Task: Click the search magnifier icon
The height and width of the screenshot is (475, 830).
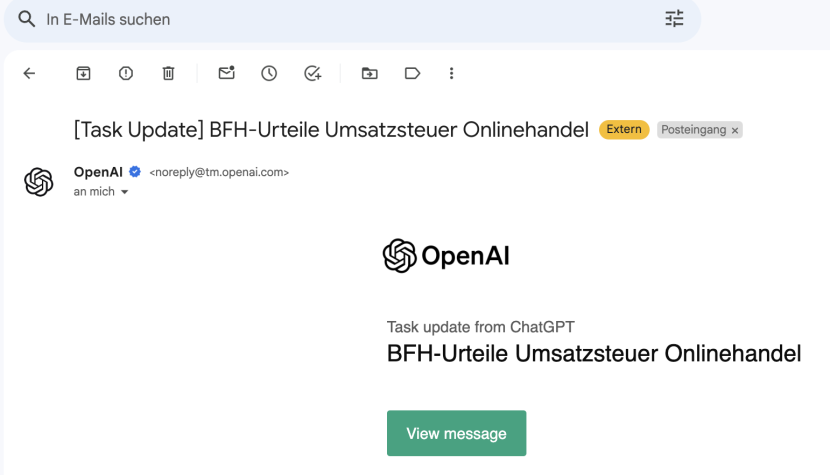Action: (x=26, y=20)
